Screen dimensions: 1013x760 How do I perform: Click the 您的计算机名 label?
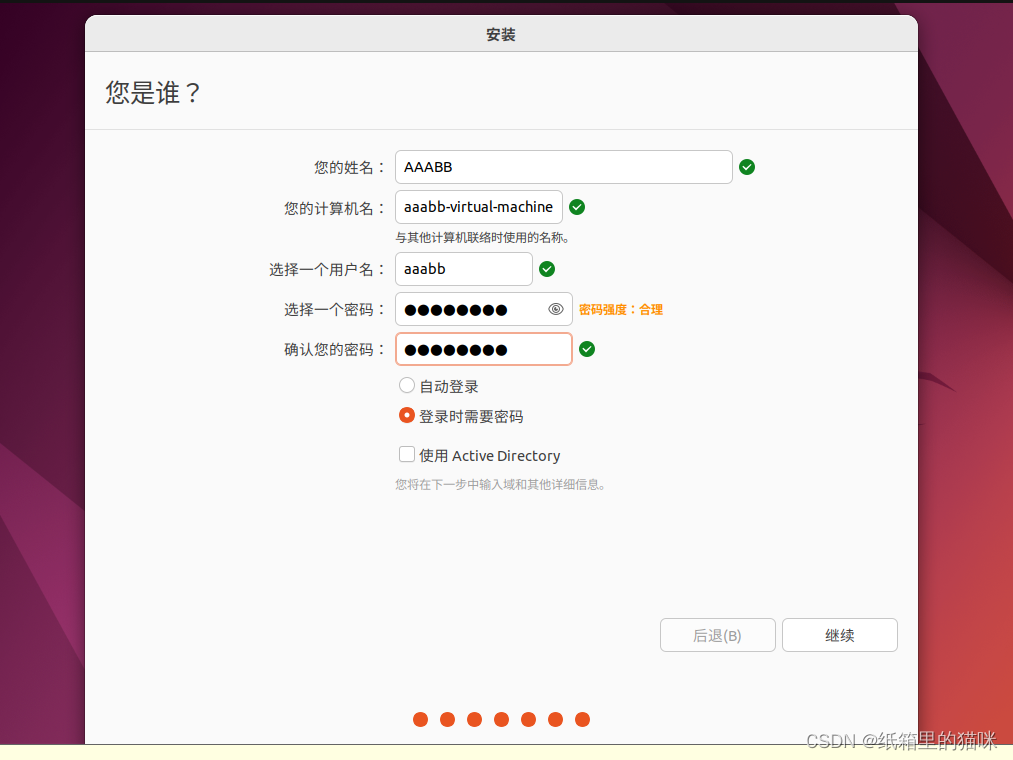(335, 208)
